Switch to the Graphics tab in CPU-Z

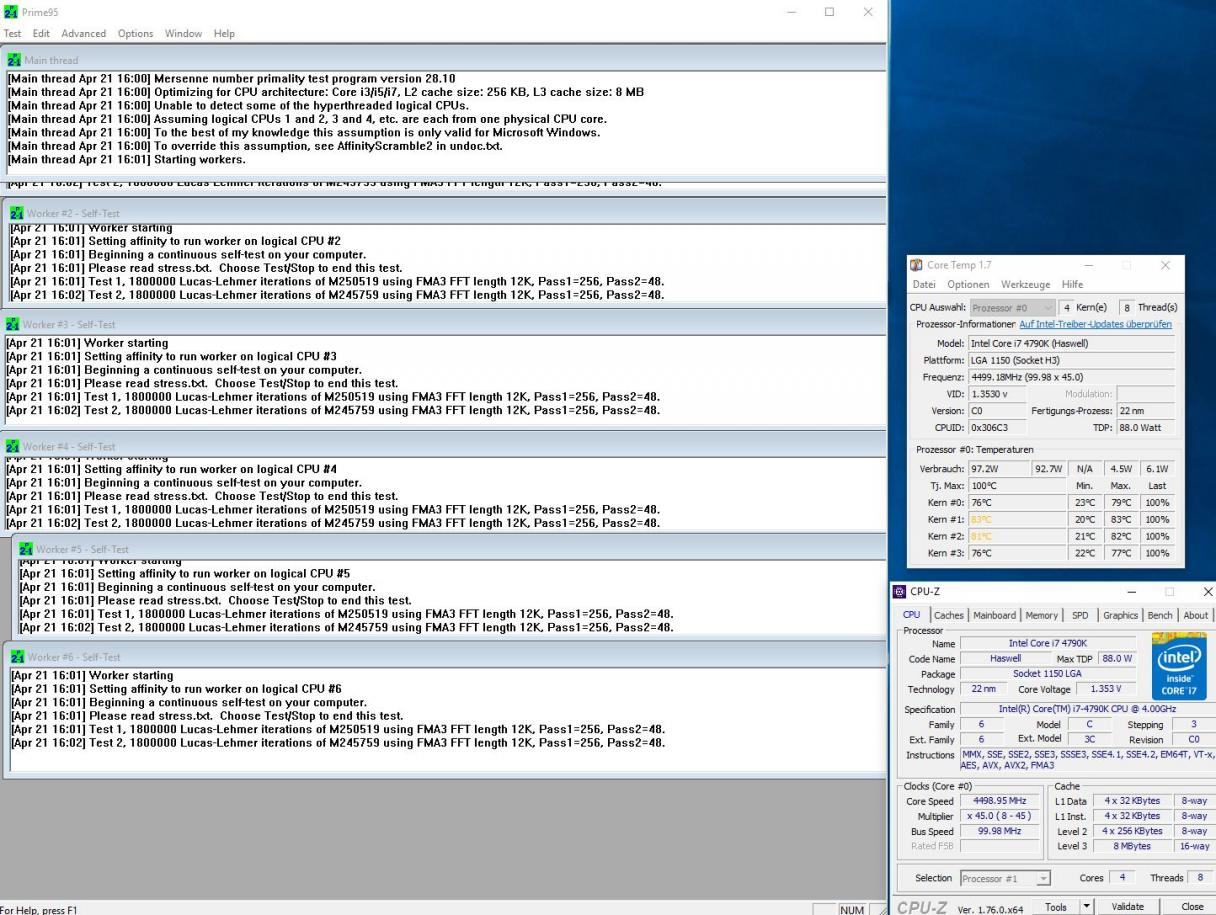pos(1120,615)
